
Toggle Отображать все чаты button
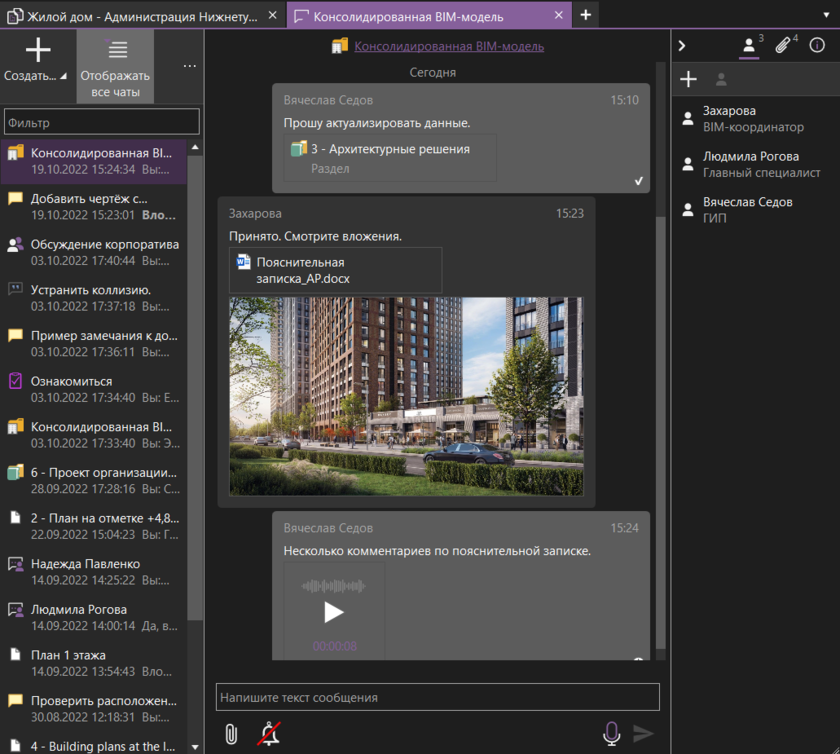116,66
